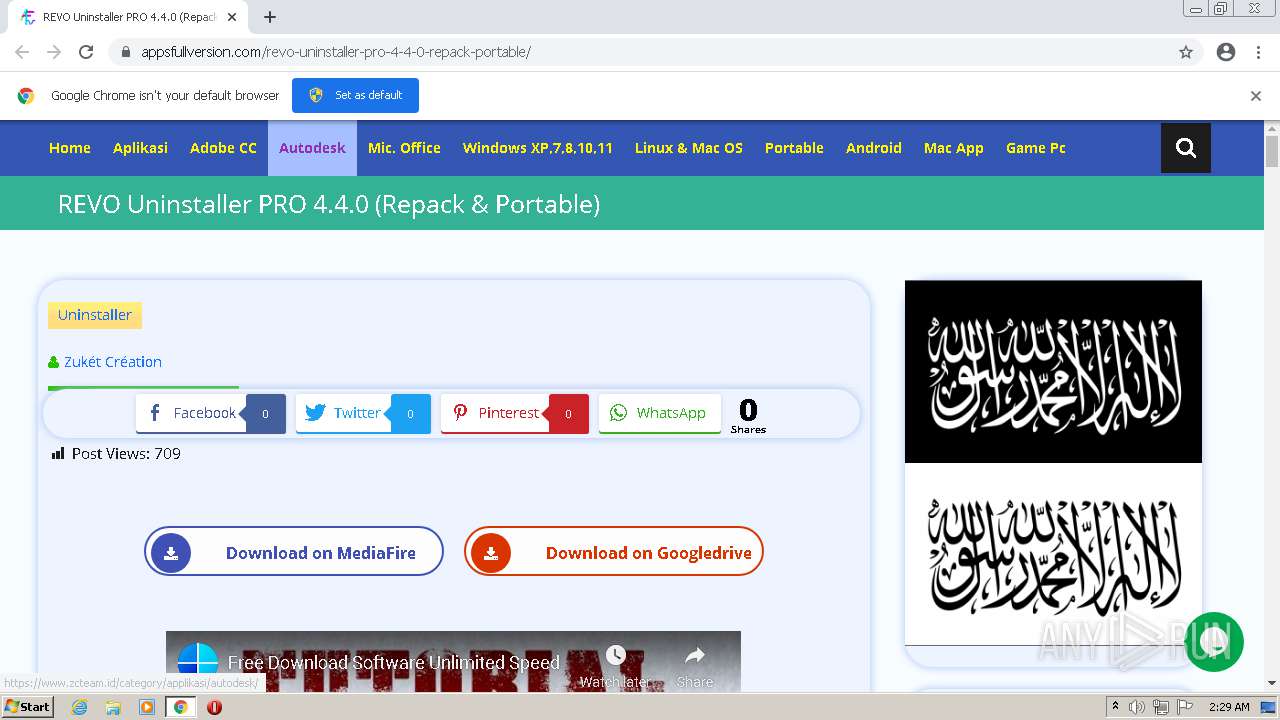Open Chrome three-dot menu
The image size is (1280, 720).
[1259, 52]
